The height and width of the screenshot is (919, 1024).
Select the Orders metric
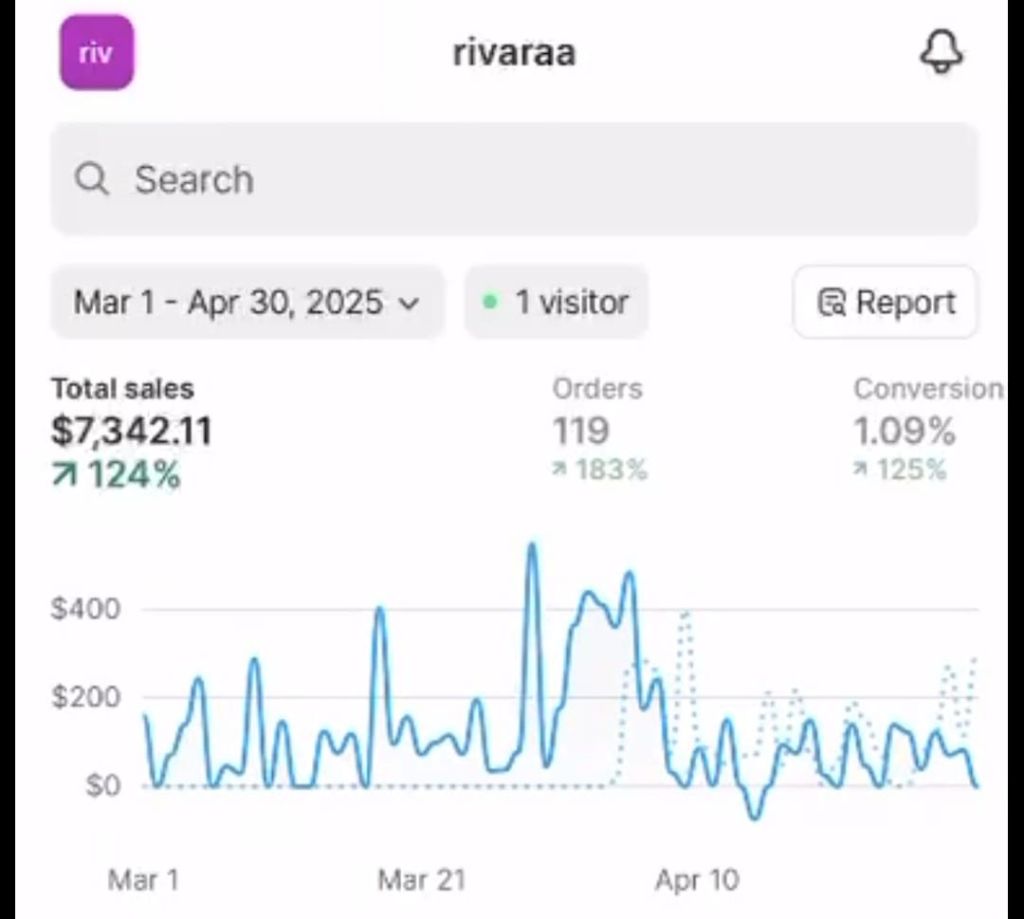600,429
